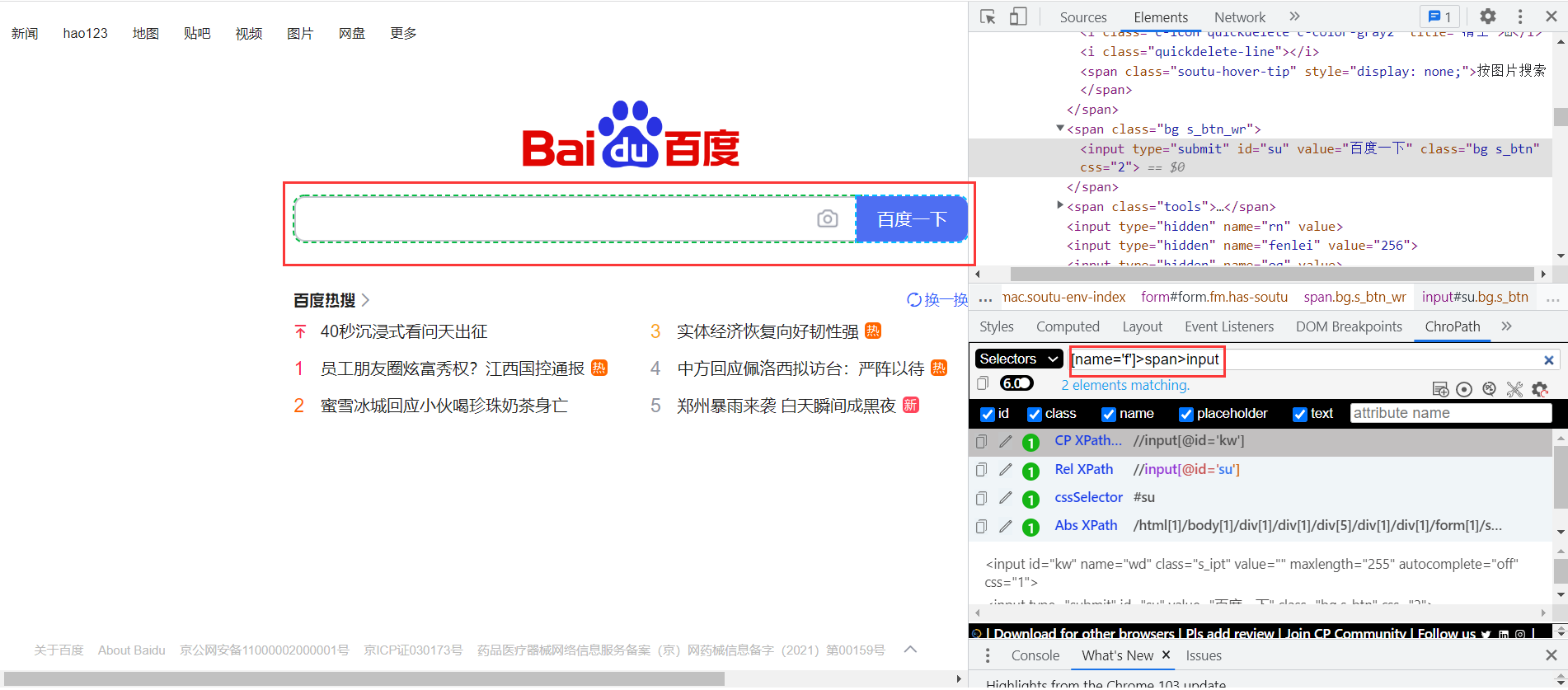Viewport: 1568px width, 690px height.
Task: Copy the selector value in ChroPath
Action: (982, 383)
